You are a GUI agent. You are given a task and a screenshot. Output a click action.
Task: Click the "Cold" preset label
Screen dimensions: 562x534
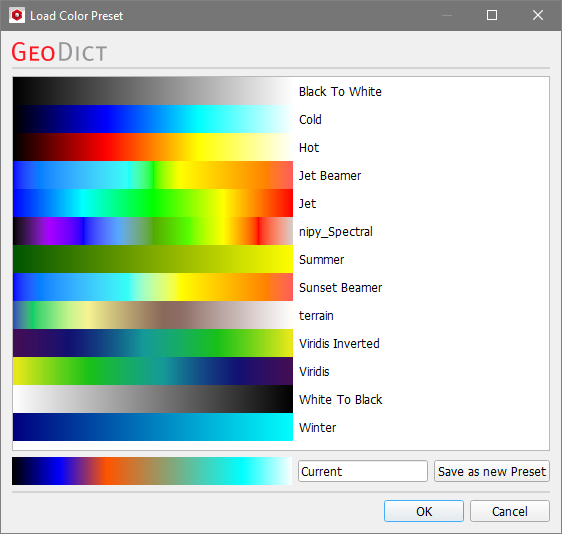(x=310, y=120)
